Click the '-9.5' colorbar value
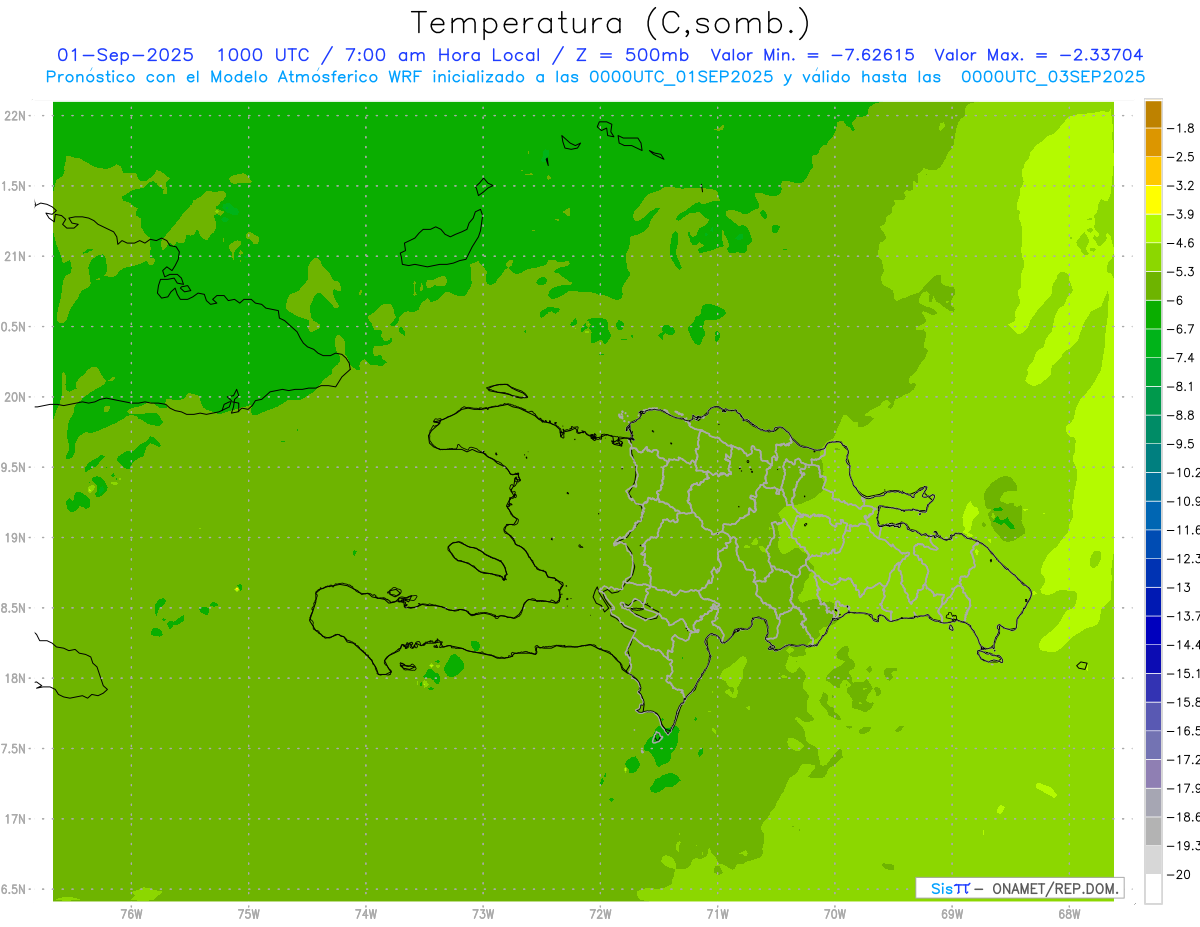The image size is (1200, 927). pos(1182,444)
